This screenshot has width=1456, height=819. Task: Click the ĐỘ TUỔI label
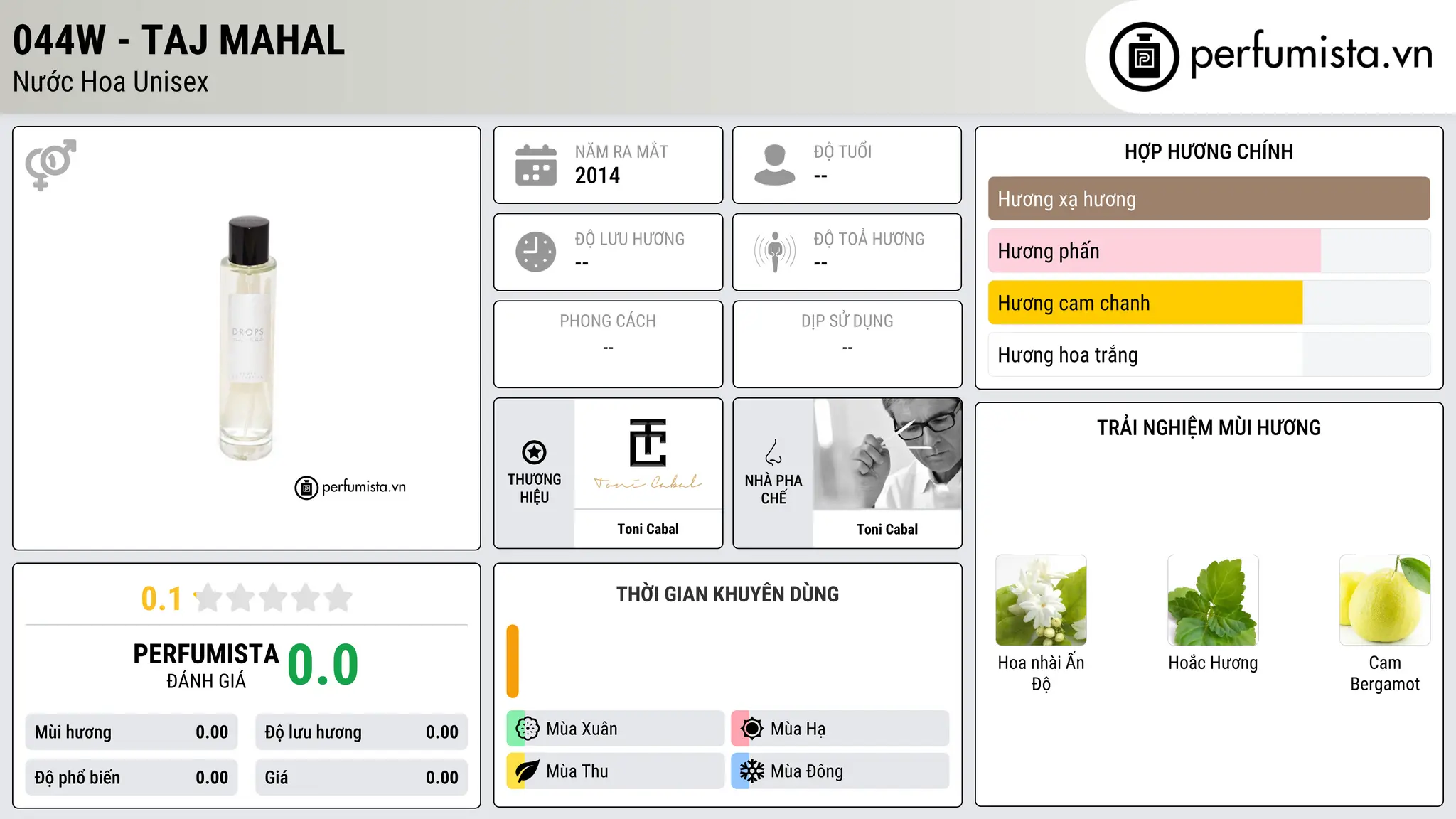(x=842, y=151)
